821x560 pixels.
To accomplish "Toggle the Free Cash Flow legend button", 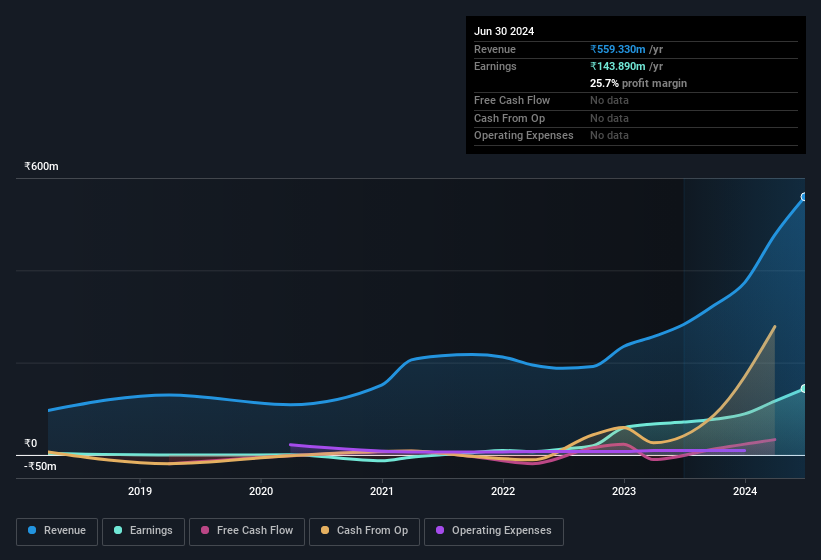I will click(247, 531).
